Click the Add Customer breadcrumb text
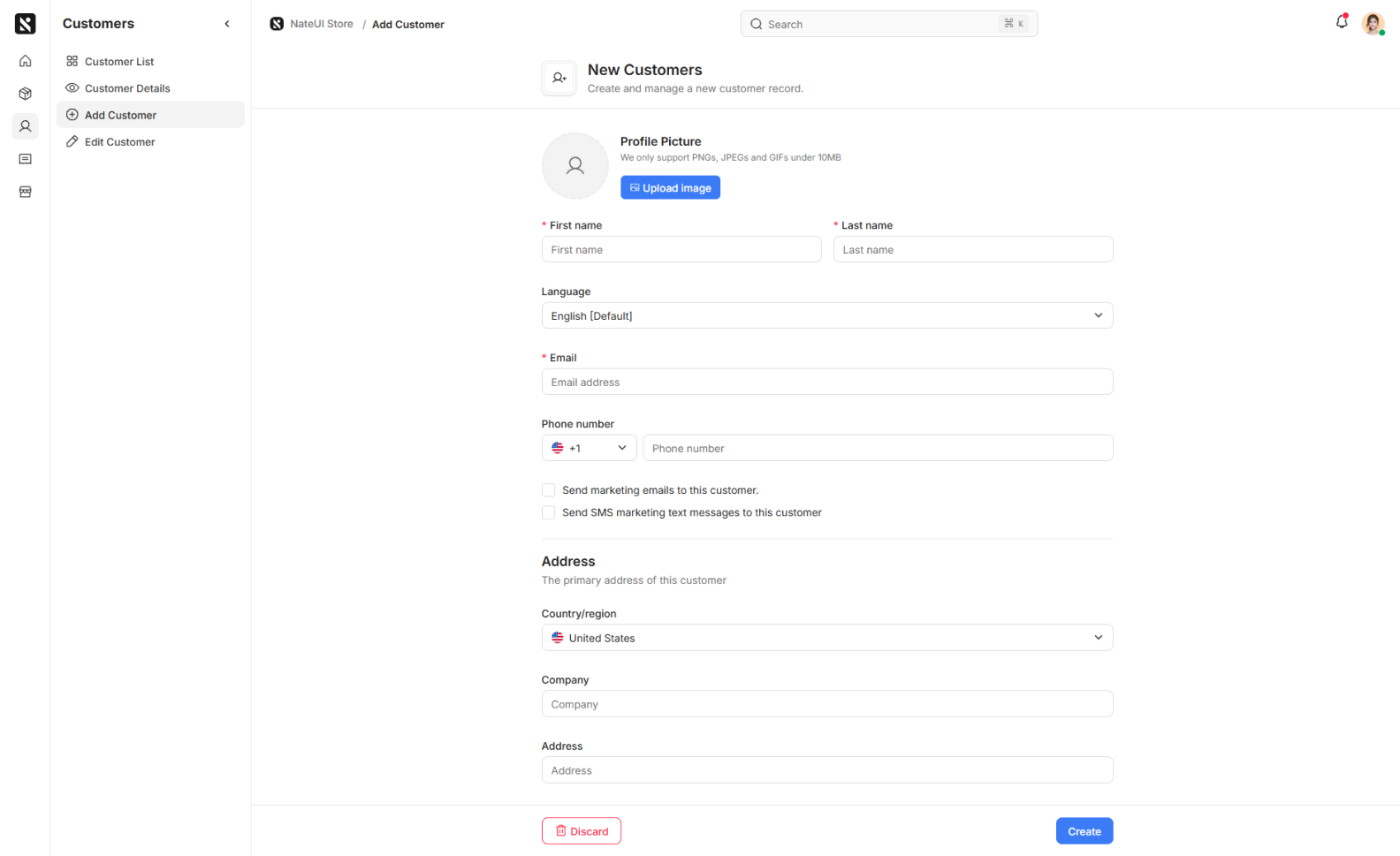 click(x=408, y=25)
